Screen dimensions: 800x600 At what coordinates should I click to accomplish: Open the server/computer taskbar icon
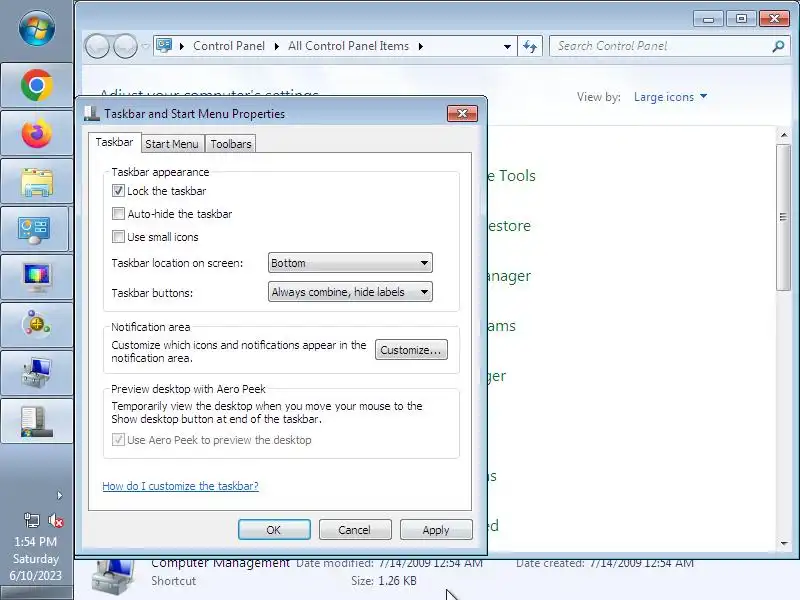pos(37,421)
